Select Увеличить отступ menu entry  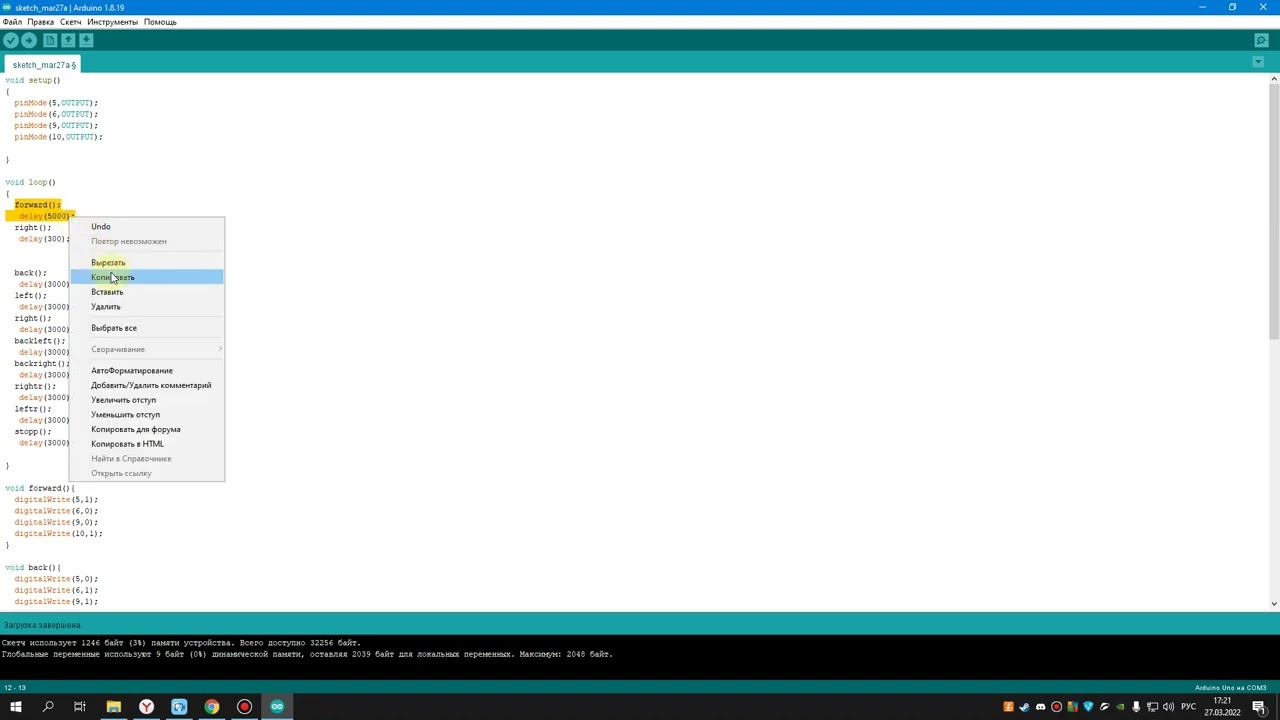(x=147, y=400)
